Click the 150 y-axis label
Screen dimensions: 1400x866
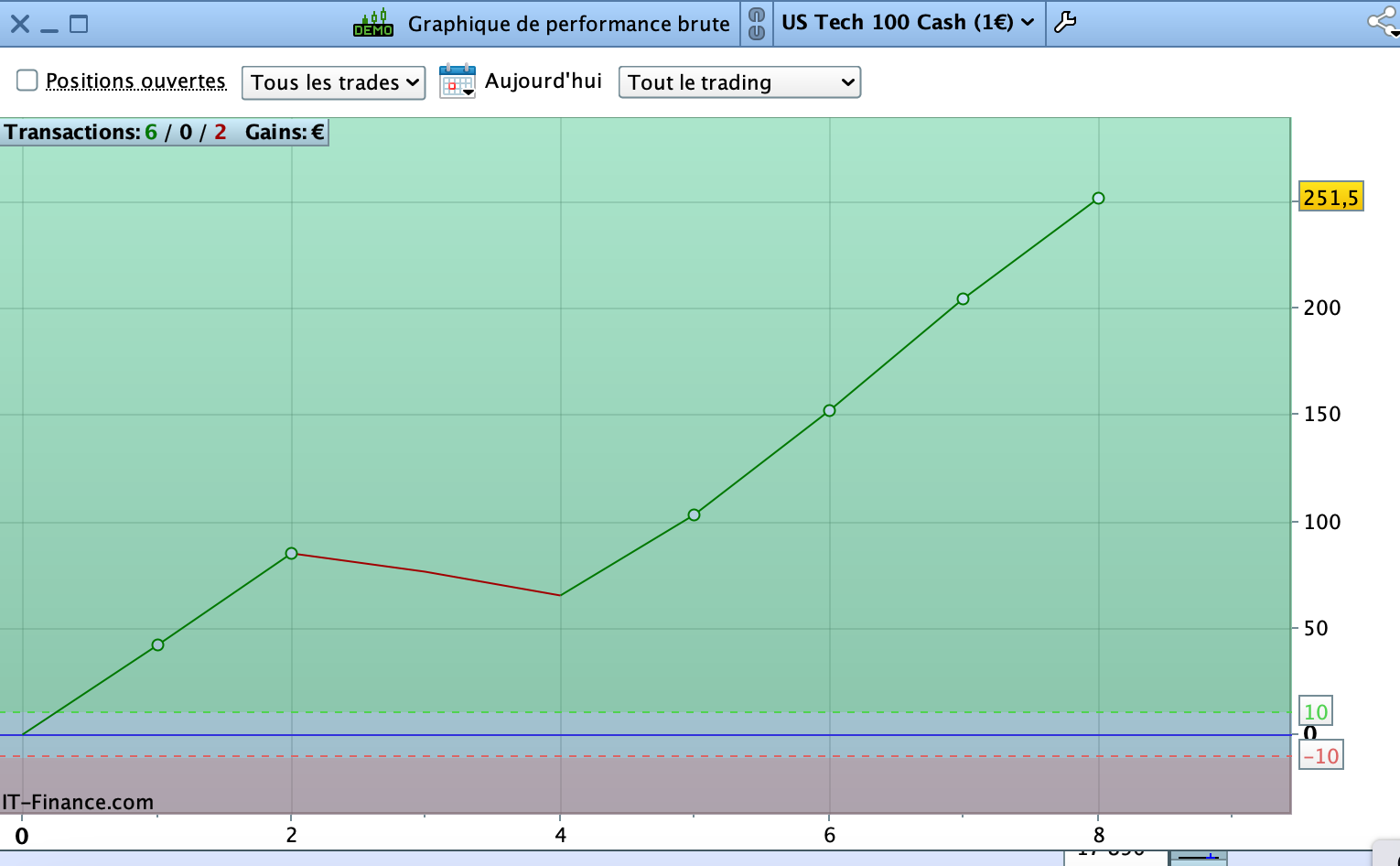(x=1322, y=414)
